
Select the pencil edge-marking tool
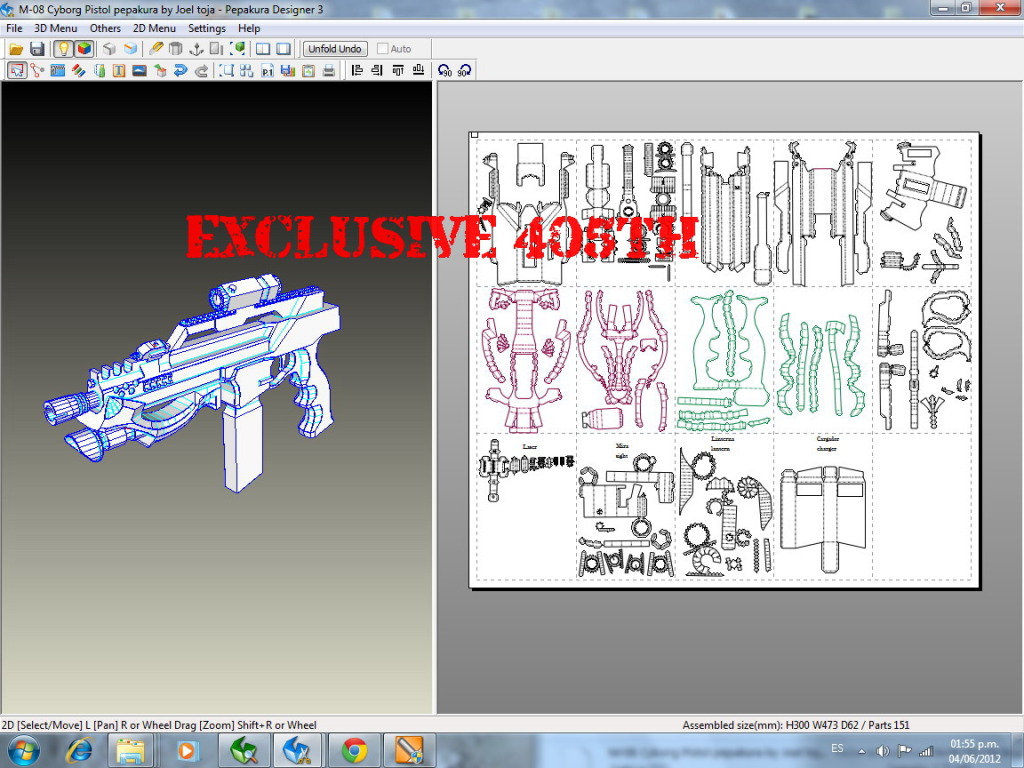click(156, 49)
